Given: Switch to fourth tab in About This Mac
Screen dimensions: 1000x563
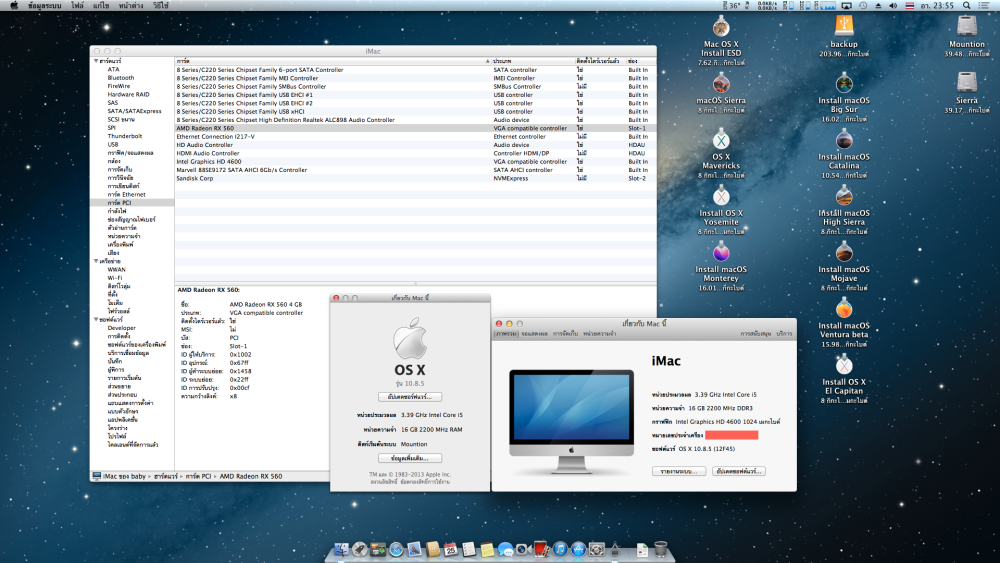Looking at the screenshot, I should tap(599, 334).
